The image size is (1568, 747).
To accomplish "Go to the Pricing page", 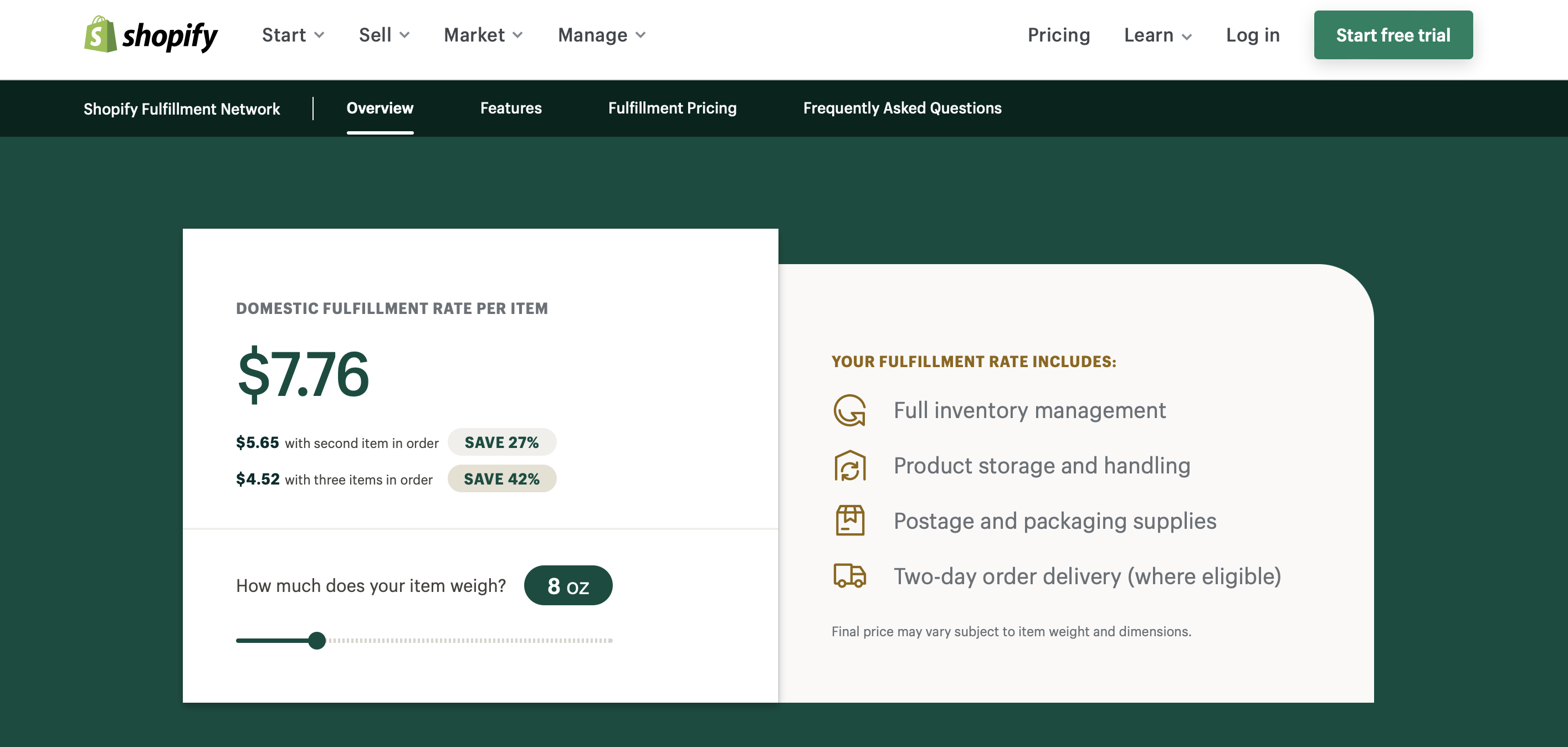I will tap(1058, 35).
